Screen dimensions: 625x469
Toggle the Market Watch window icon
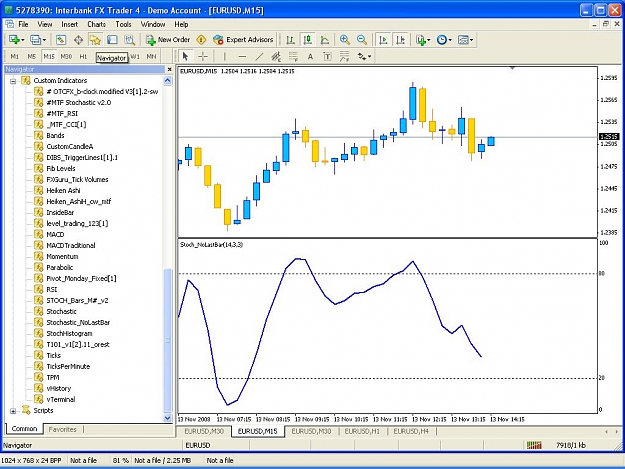point(61,40)
